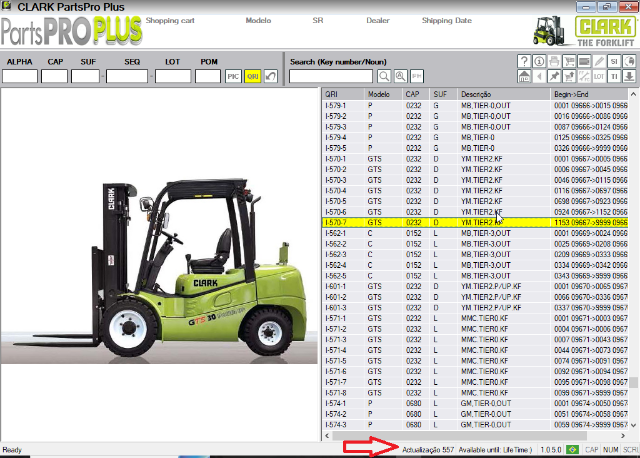Select row I-562-1

tap(475, 233)
